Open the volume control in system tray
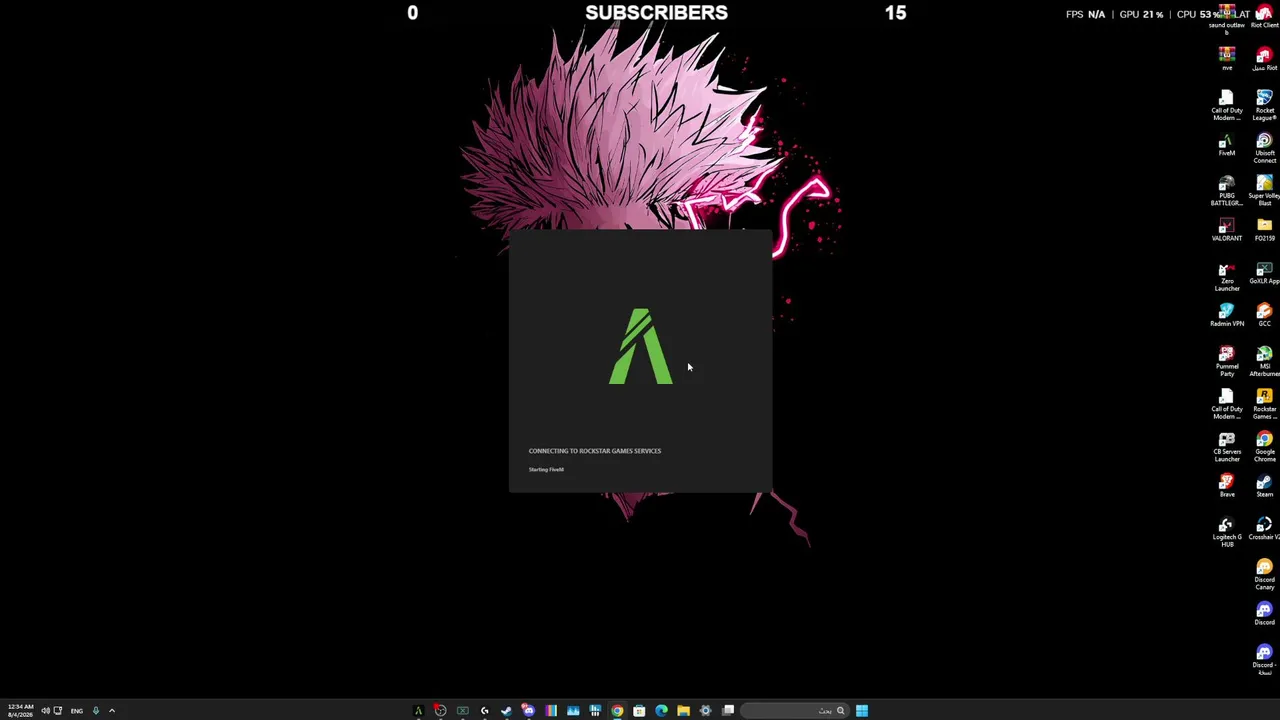This screenshot has width=1280, height=720. coord(45,711)
